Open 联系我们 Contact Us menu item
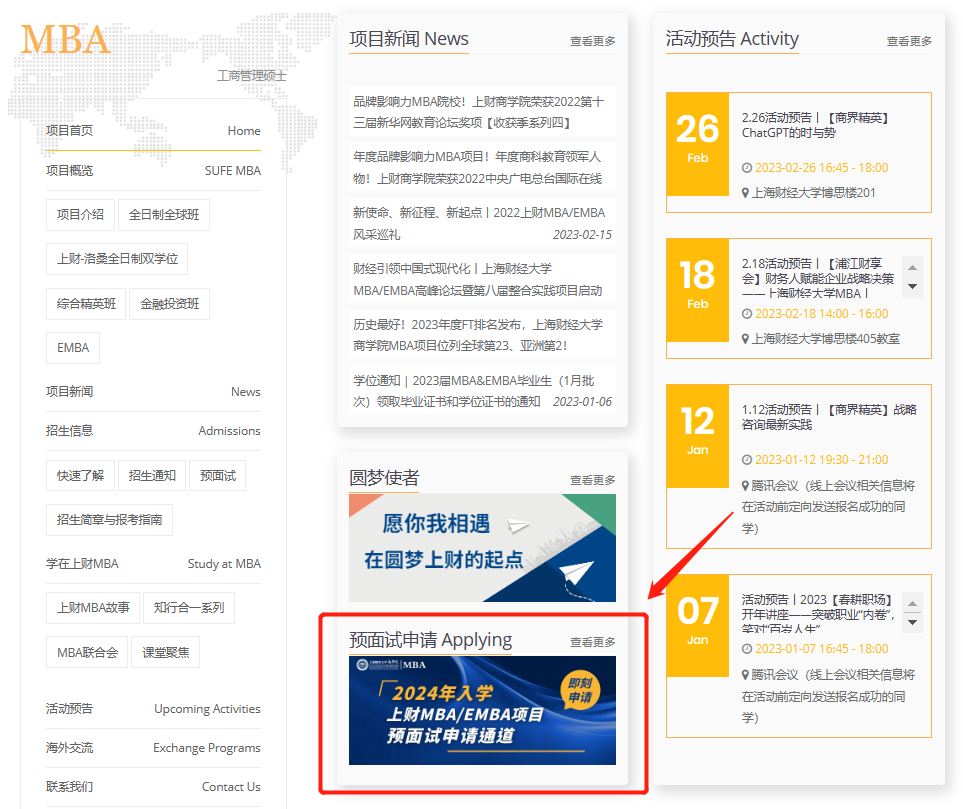Screen dimensions: 963x809 tap(153, 787)
